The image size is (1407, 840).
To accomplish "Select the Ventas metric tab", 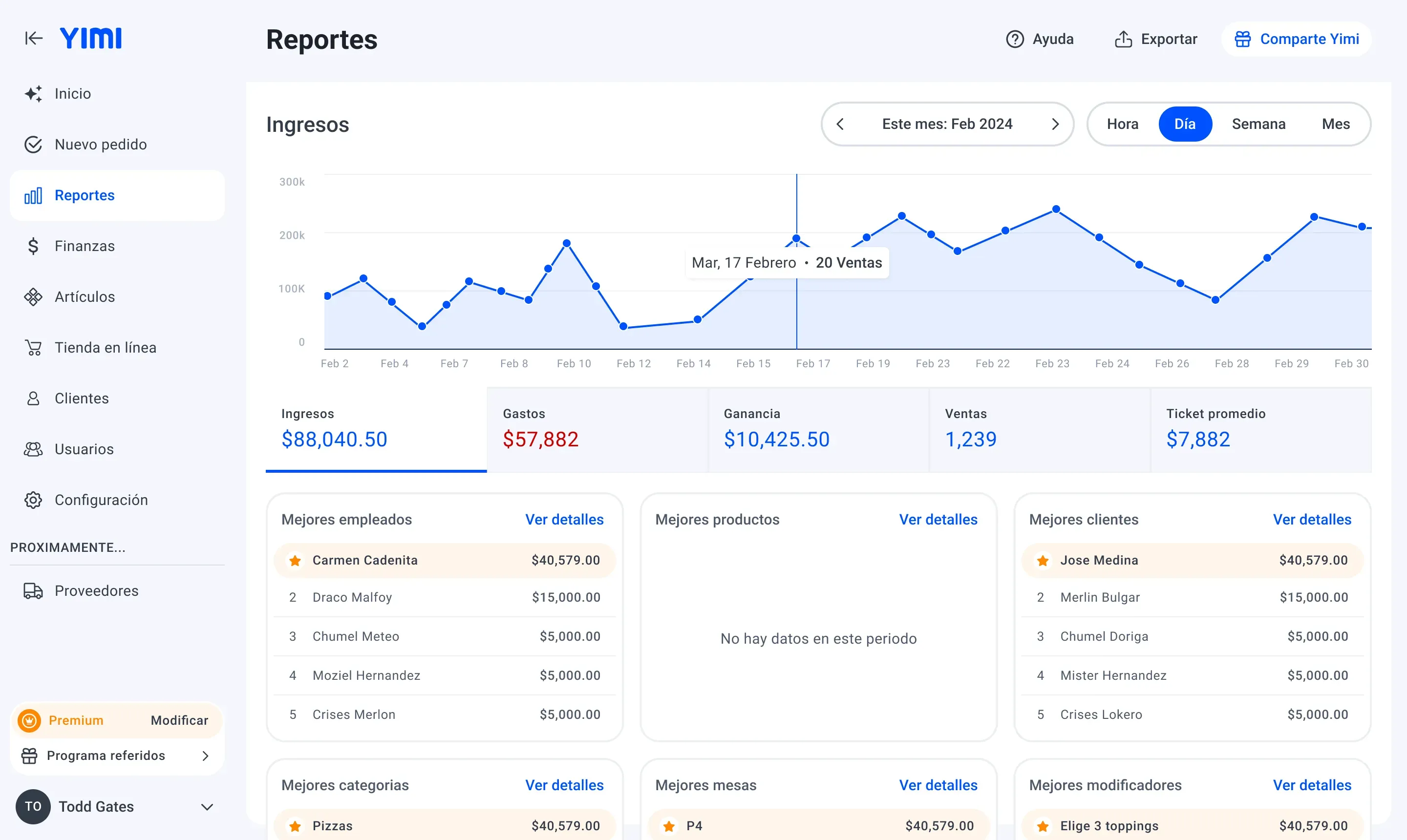I will point(1040,430).
